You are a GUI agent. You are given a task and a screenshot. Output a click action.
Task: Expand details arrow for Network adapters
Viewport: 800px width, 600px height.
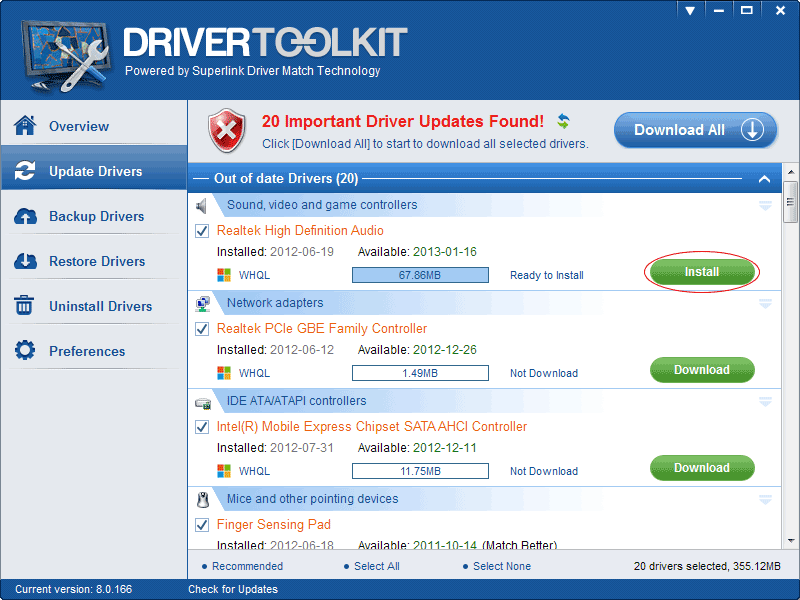[x=765, y=304]
